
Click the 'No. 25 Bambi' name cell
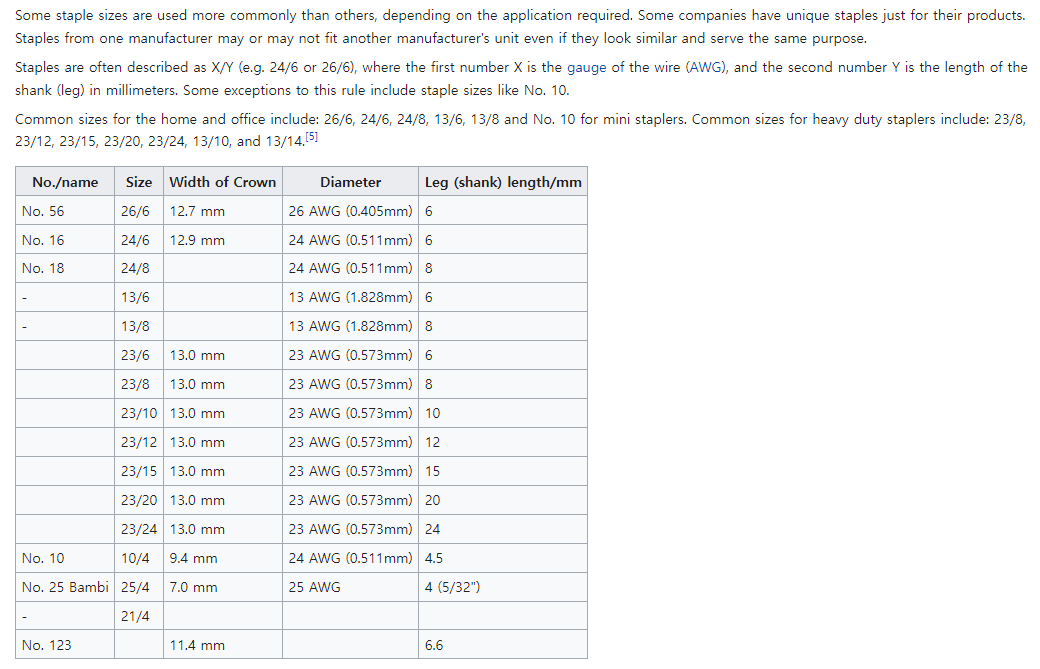(65, 587)
